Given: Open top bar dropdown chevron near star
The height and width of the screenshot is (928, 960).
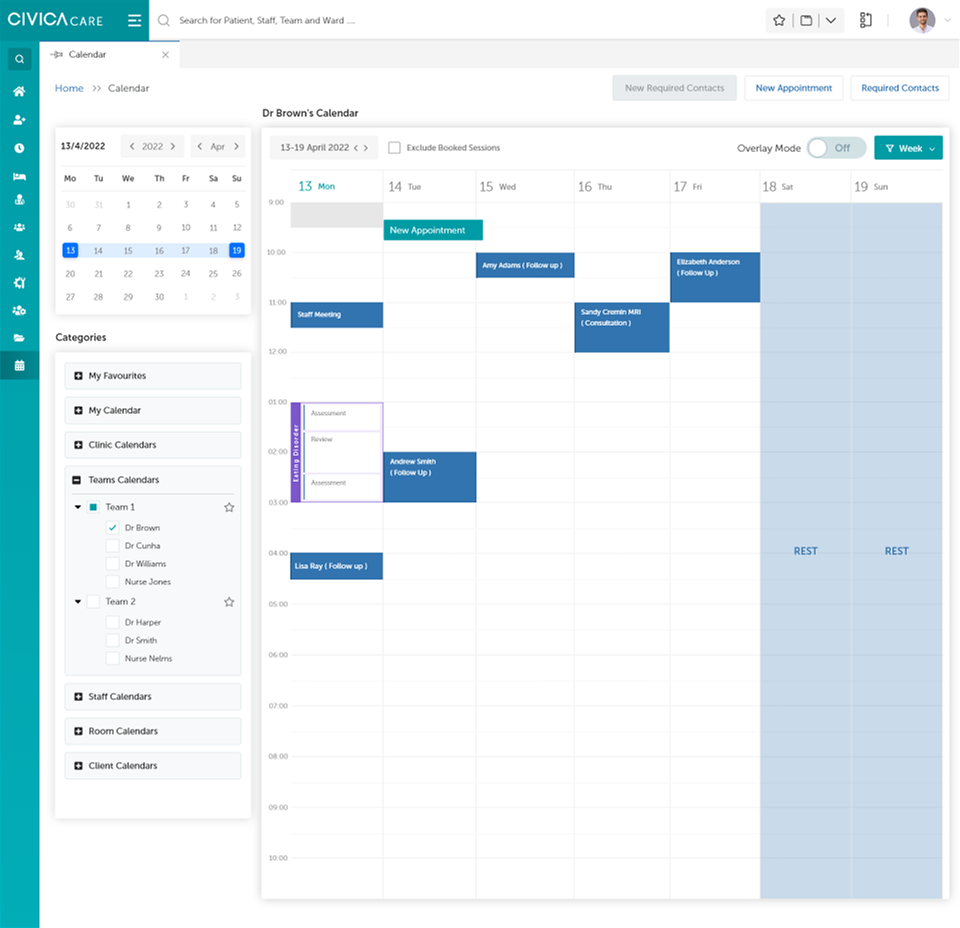Looking at the screenshot, I should (831, 20).
